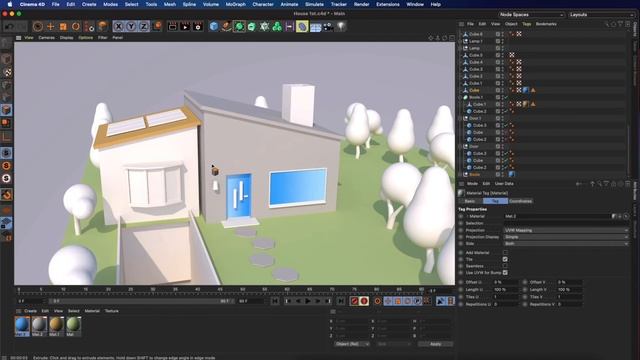This screenshot has height=360, width=640.
Task: Open the MoGraph menu
Action: (236, 4)
